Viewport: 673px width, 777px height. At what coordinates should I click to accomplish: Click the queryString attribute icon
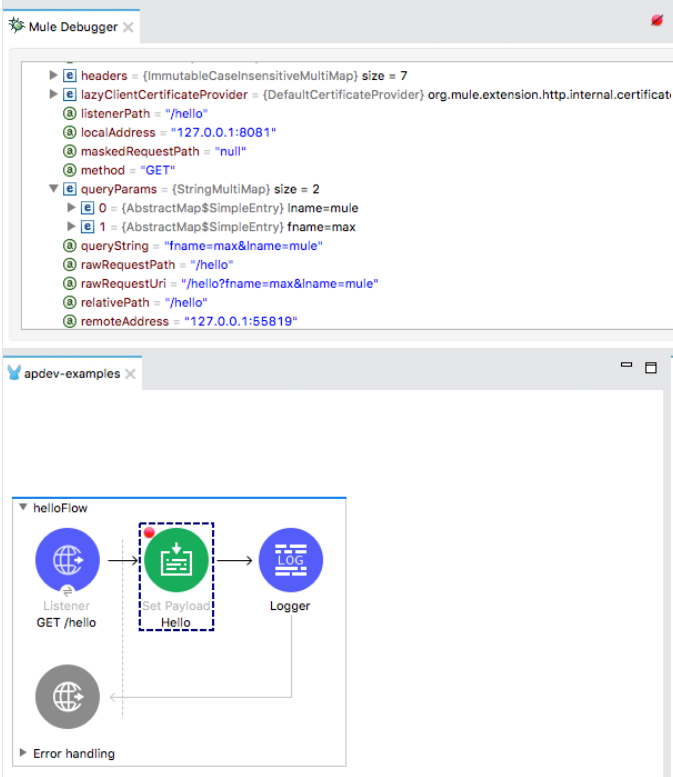(x=69, y=246)
